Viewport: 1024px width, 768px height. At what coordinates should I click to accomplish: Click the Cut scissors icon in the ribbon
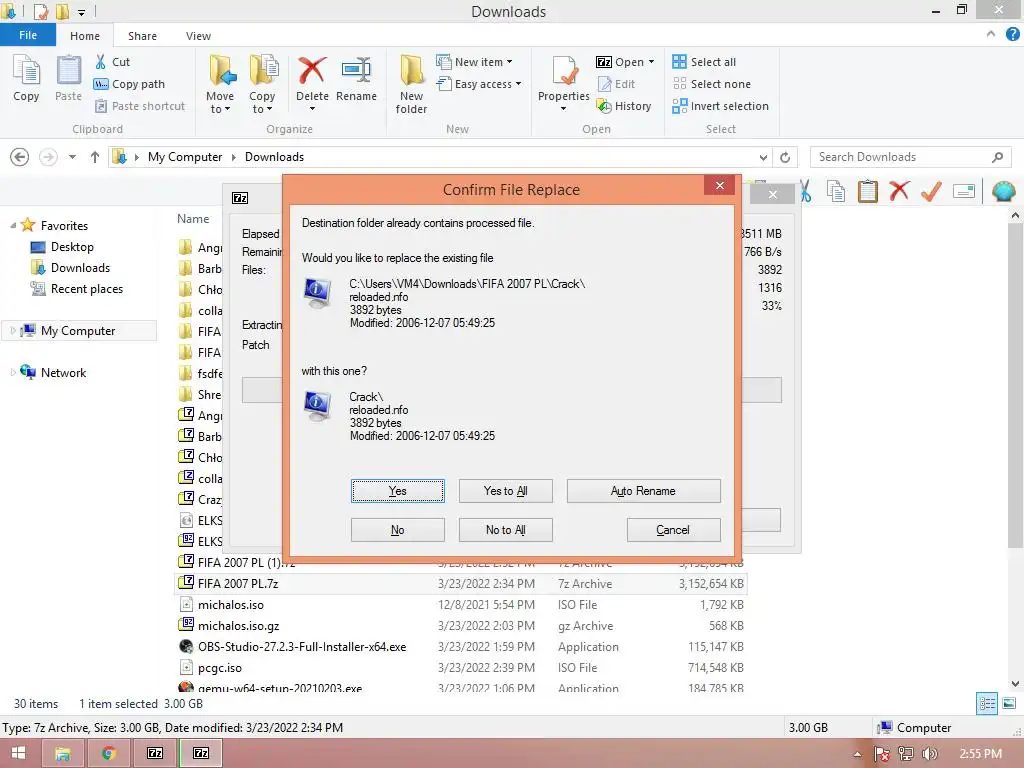pyautogui.click(x=101, y=62)
